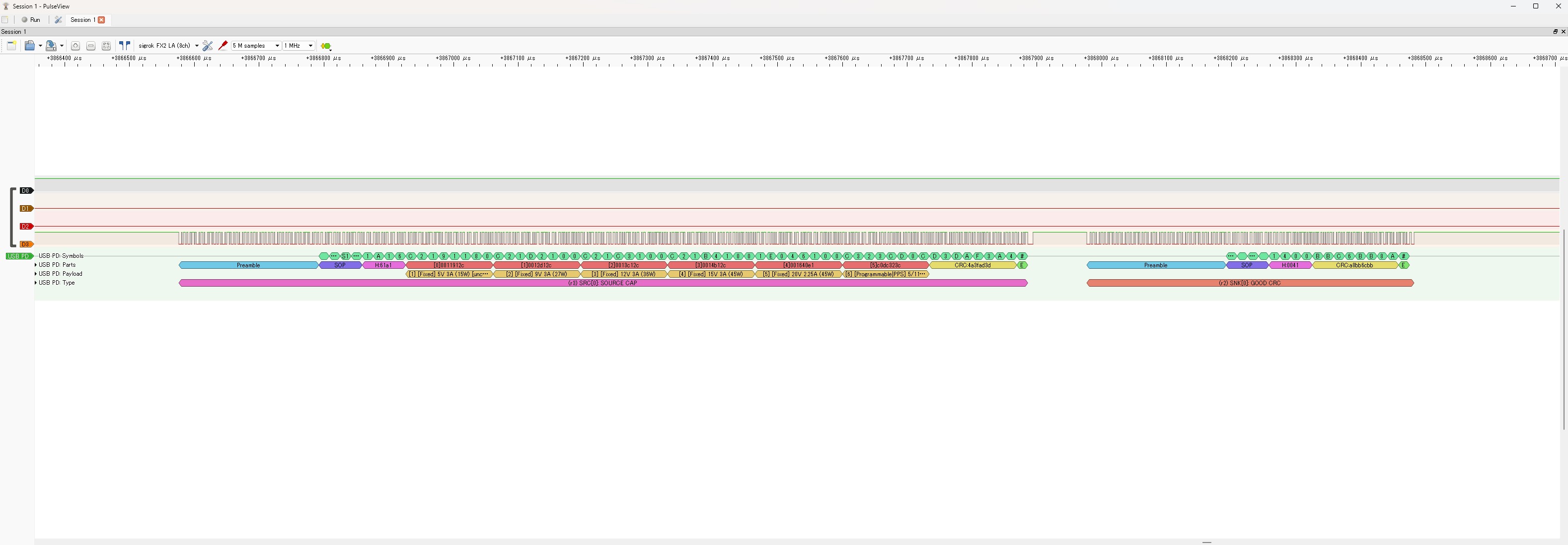This screenshot has width=1568, height=545.
Task: Click the open file folder icon
Action: [29, 46]
